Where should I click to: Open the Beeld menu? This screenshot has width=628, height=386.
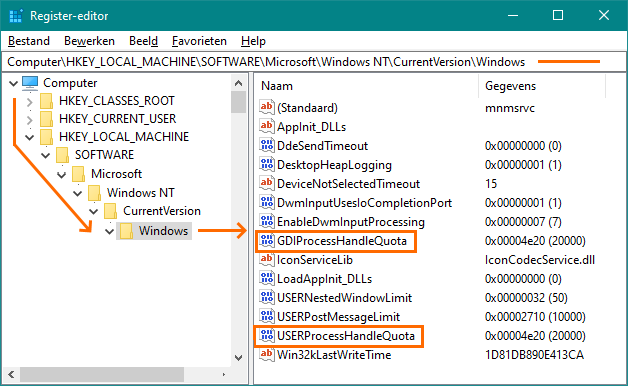point(143,41)
